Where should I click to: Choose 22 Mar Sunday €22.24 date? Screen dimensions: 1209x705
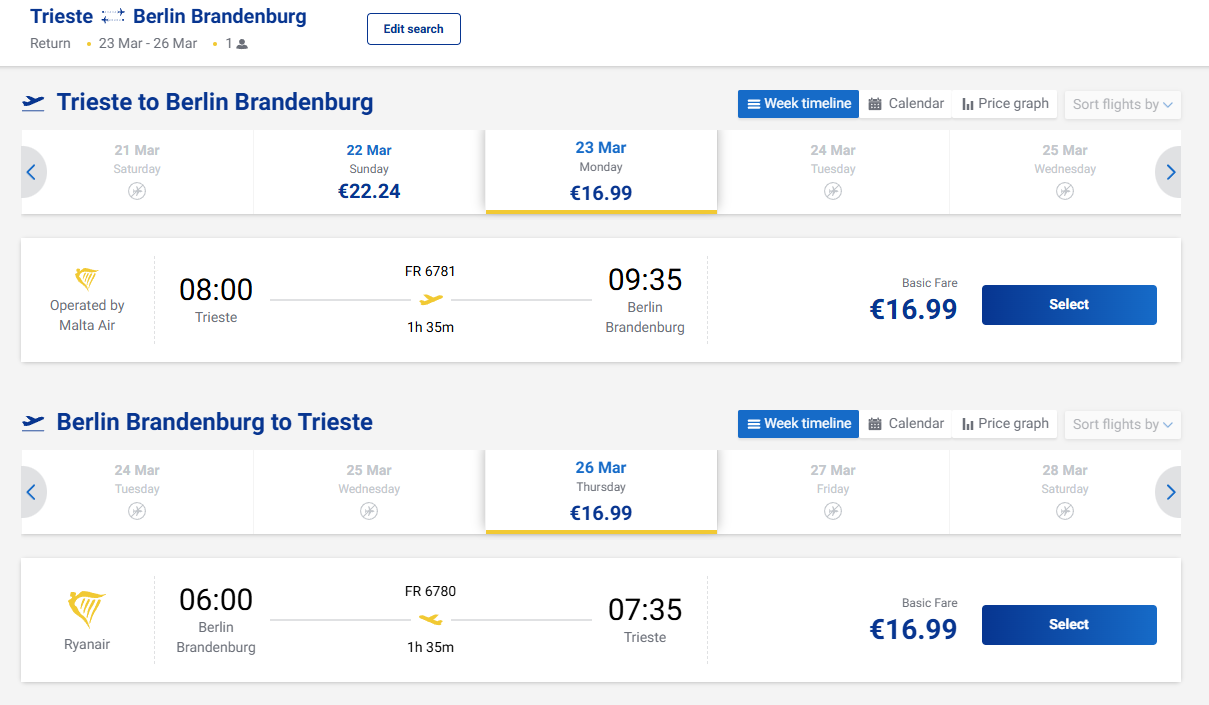tap(369, 172)
